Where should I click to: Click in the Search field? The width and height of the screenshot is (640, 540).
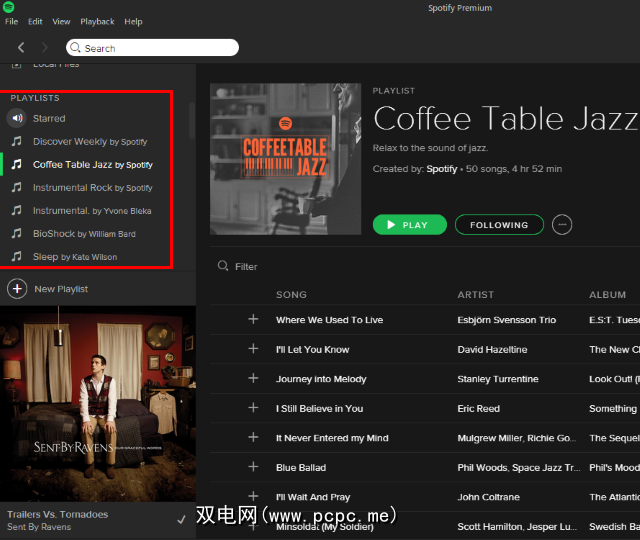152,48
